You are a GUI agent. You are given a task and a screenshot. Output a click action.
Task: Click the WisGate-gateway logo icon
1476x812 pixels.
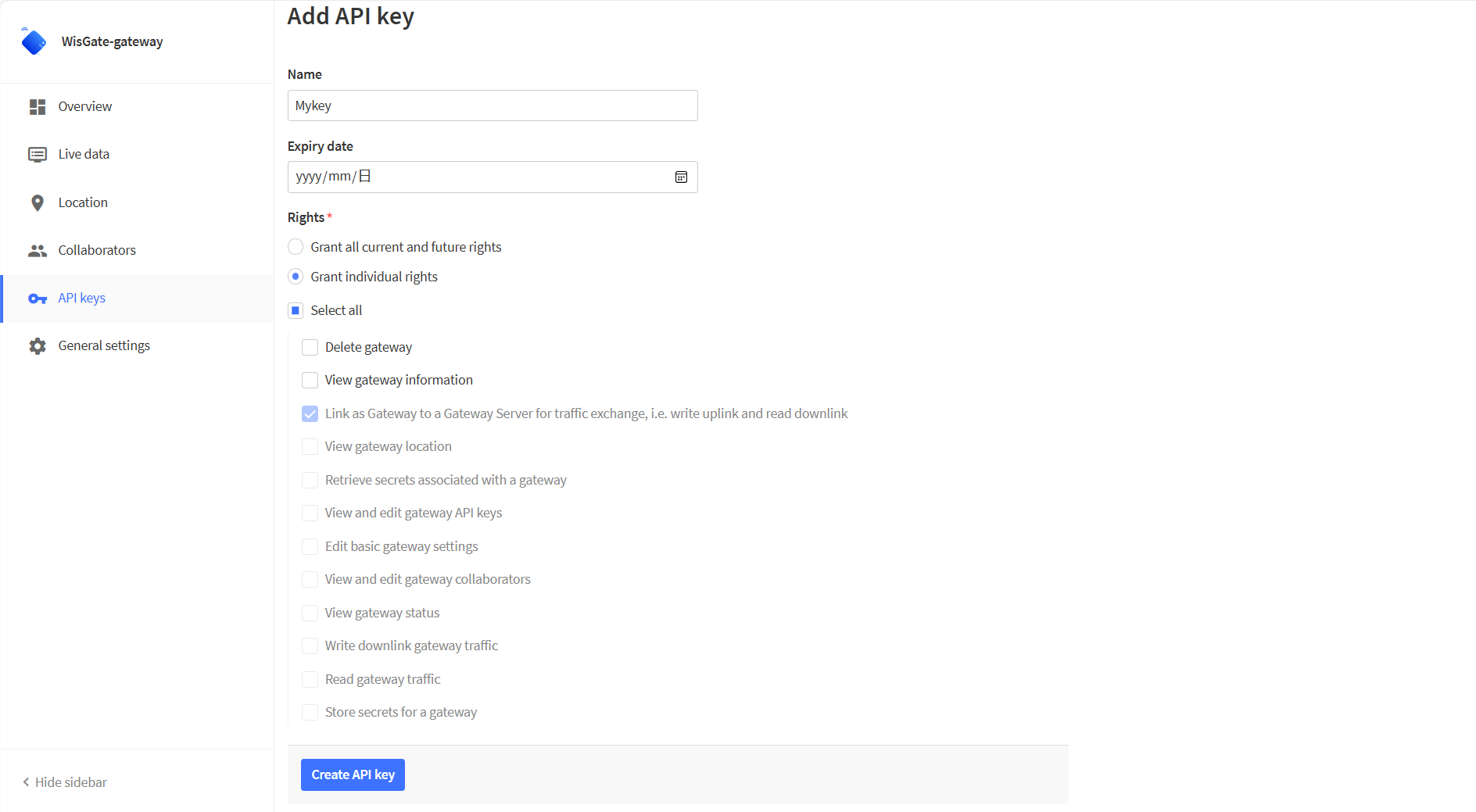(x=34, y=41)
